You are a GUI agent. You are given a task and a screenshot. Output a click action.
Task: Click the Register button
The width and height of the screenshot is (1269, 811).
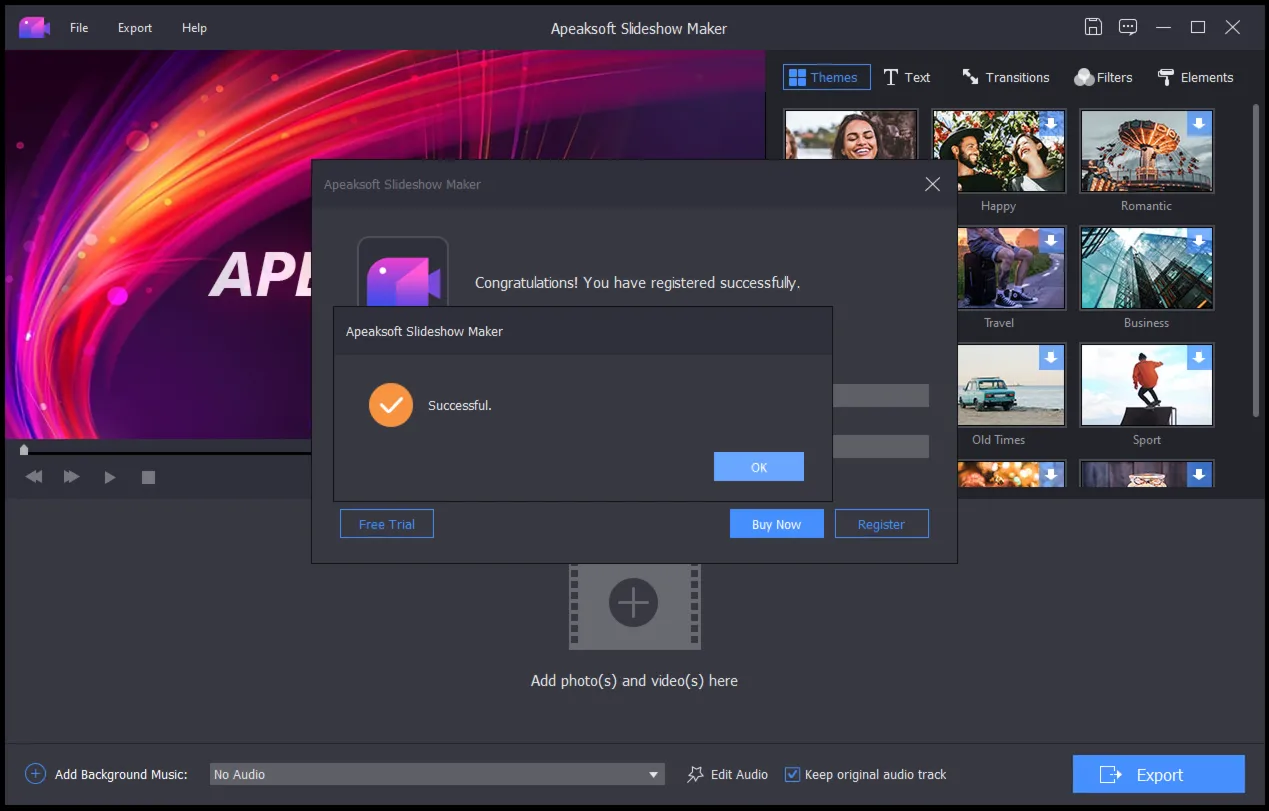pyautogui.click(x=881, y=524)
